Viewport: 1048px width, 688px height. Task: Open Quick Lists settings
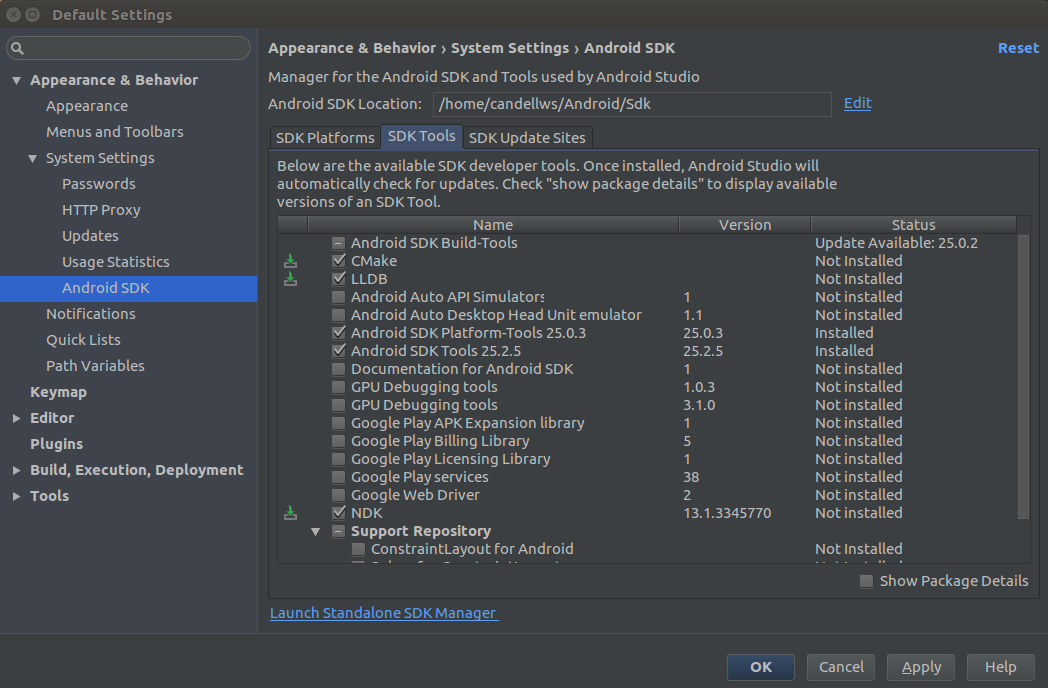click(x=84, y=340)
